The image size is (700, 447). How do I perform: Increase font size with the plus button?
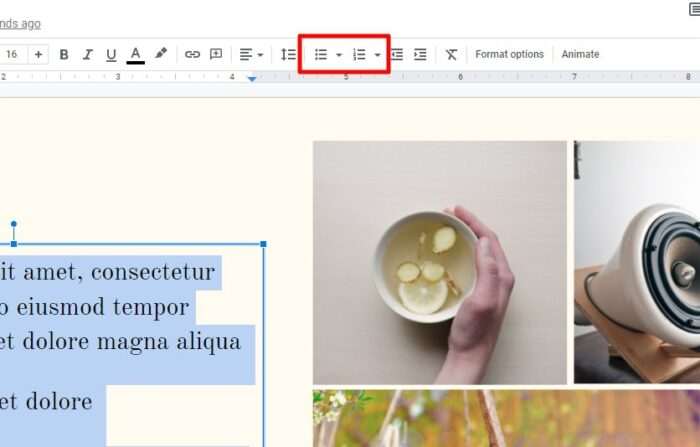[38, 54]
